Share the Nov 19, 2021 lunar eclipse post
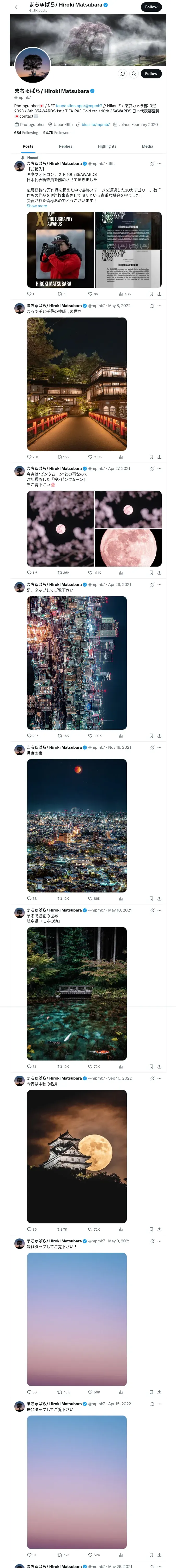The height and width of the screenshot is (1568, 176). coord(159,898)
